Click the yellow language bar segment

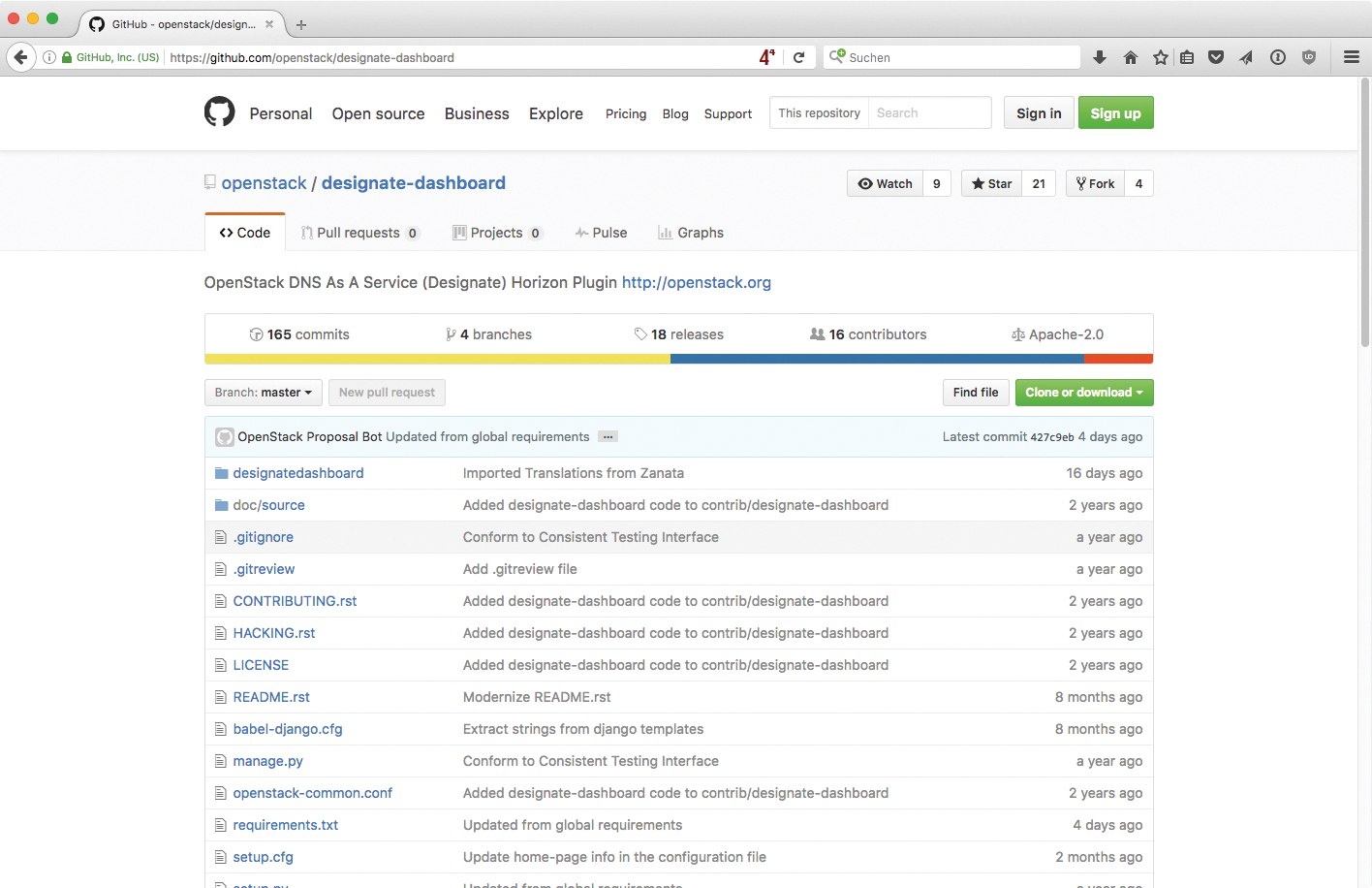pos(437,359)
